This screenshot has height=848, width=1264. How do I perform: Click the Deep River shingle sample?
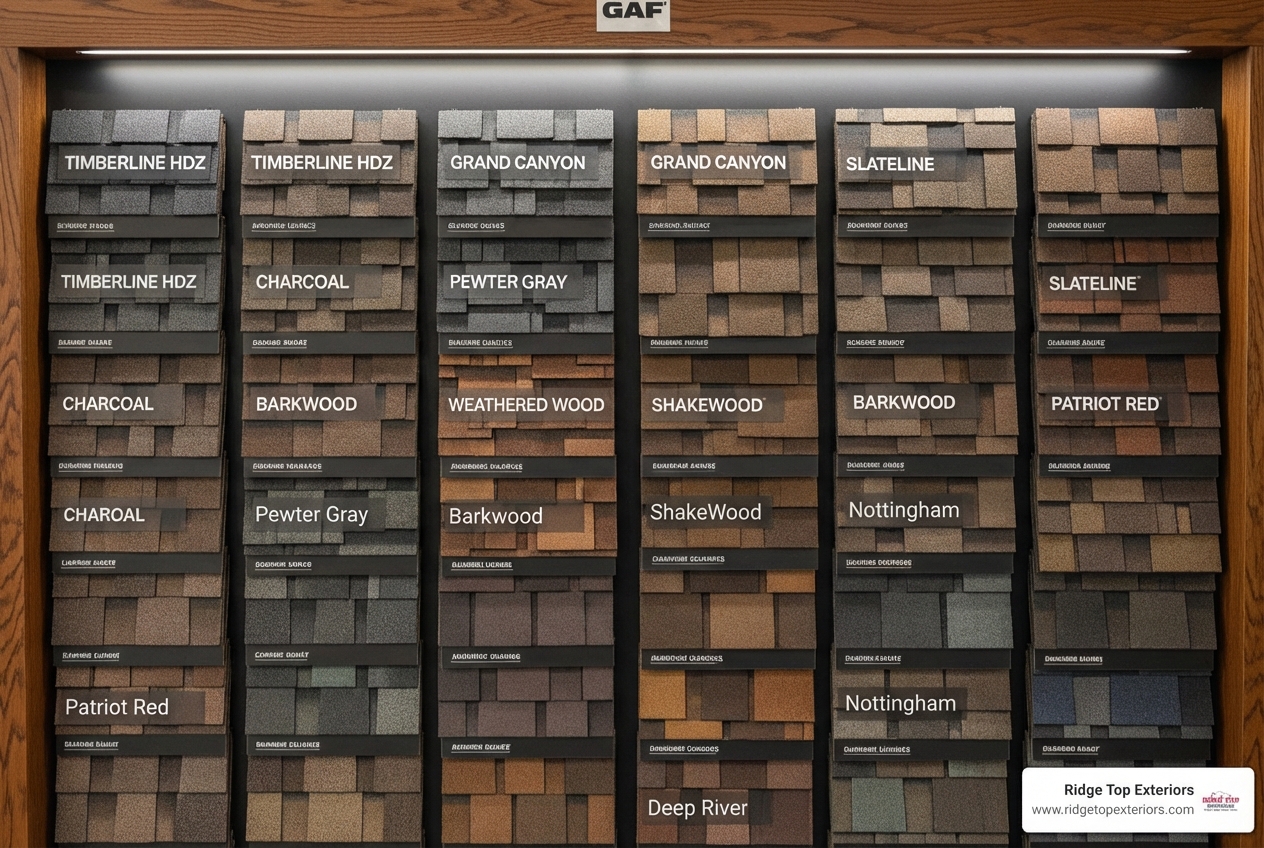(x=697, y=808)
